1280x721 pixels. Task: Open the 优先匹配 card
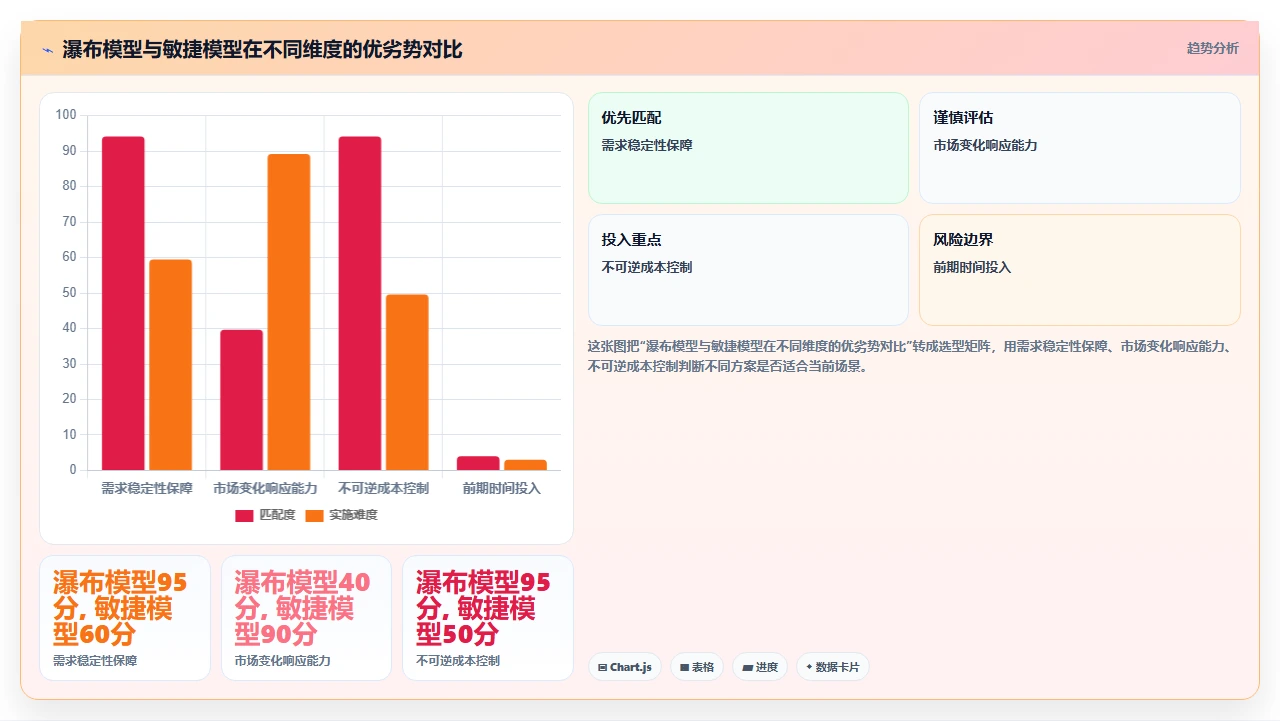click(748, 148)
